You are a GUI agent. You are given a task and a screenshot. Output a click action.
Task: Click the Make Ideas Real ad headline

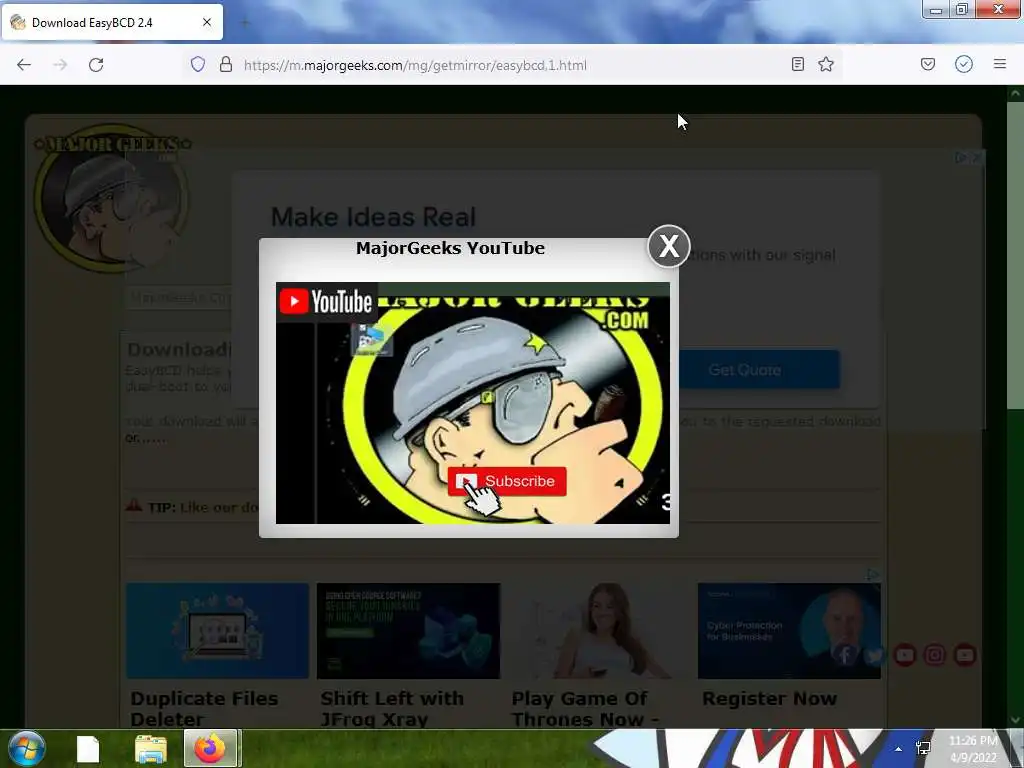[x=373, y=217]
